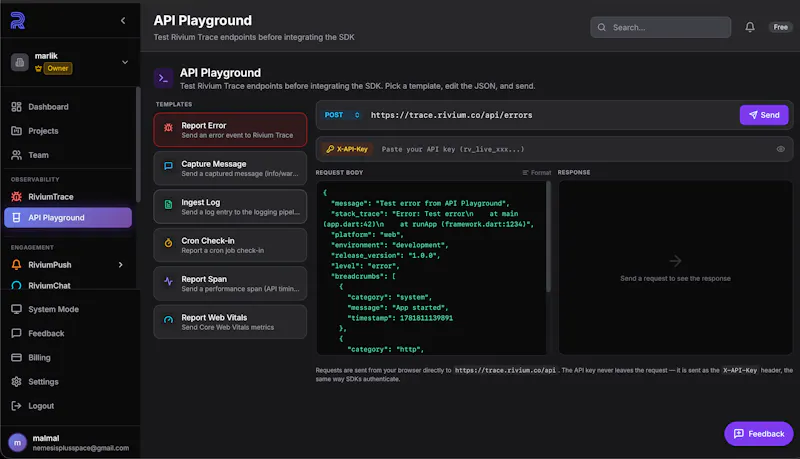This screenshot has width=800, height=459.
Task: Click the System Mode monitor icon
Action: (16, 309)
